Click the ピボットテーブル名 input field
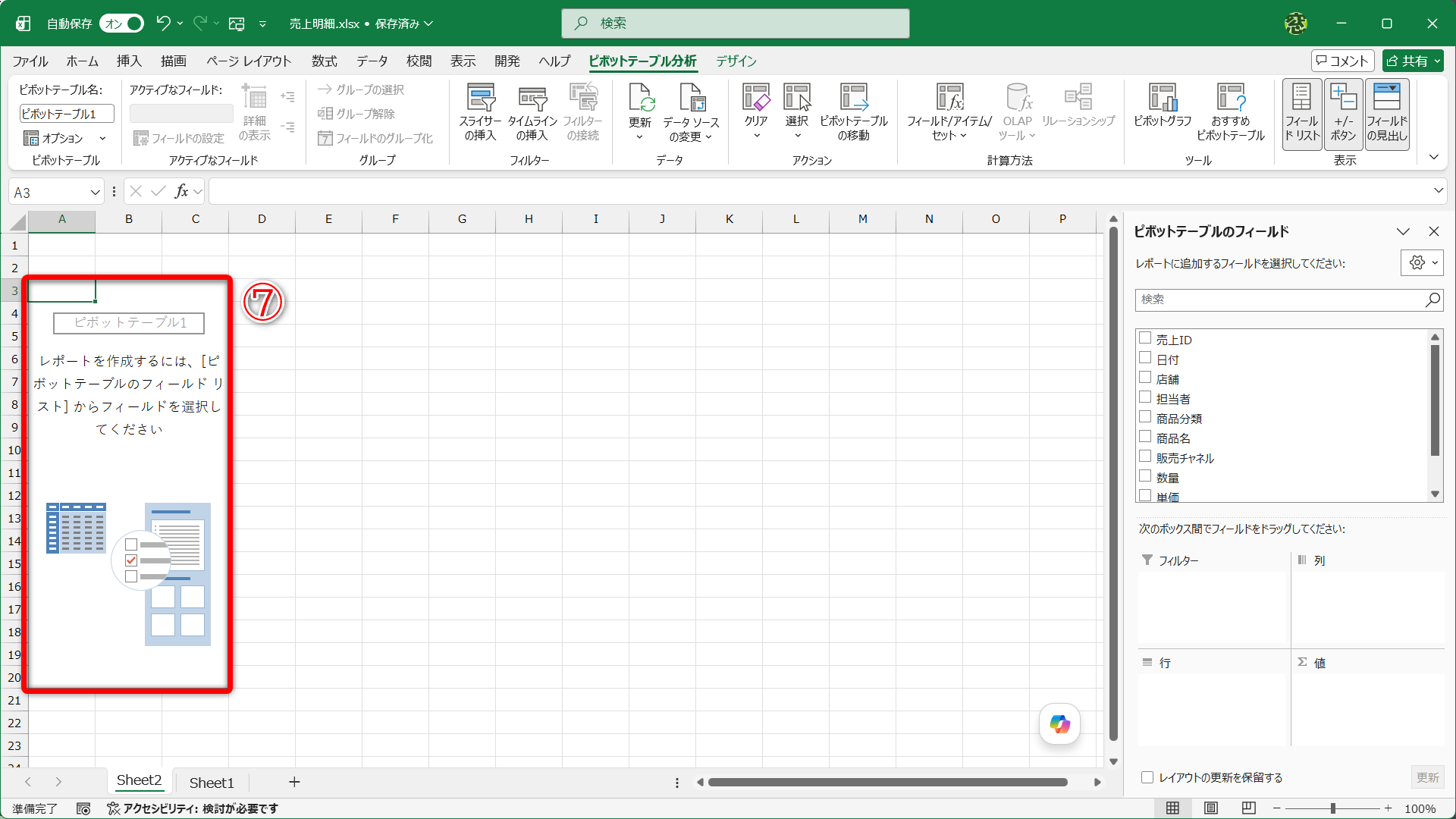1456x819 pixels. 67,114
